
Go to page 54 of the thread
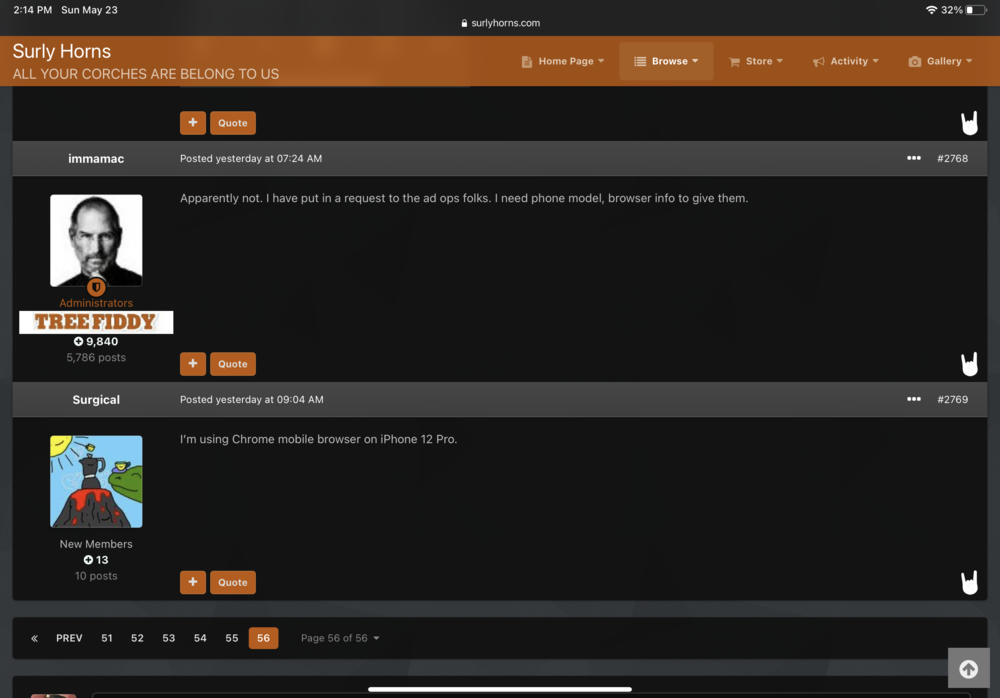tap(200, 638)
